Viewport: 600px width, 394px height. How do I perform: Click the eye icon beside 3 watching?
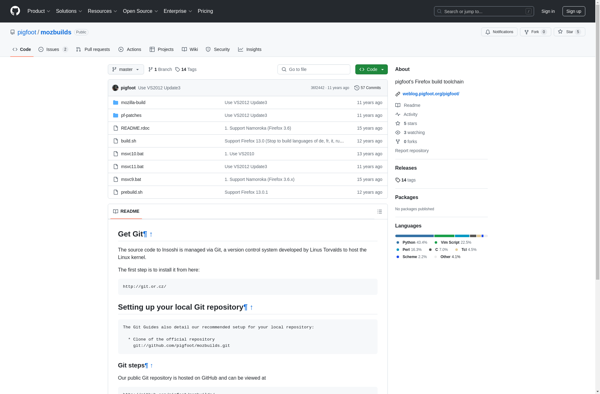coord(398,132)
